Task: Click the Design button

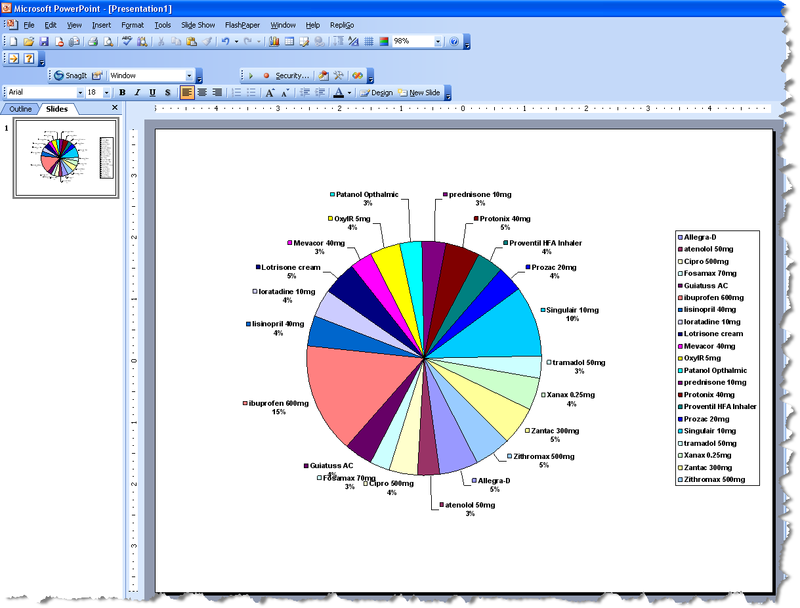Action: click(x=377, y=92)
